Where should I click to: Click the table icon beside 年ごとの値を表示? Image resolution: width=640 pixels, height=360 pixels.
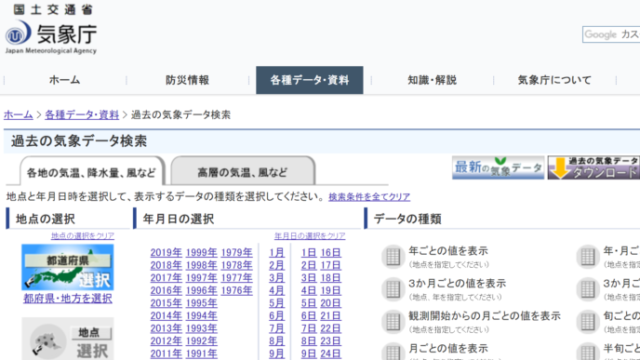(x=393, y=257)
